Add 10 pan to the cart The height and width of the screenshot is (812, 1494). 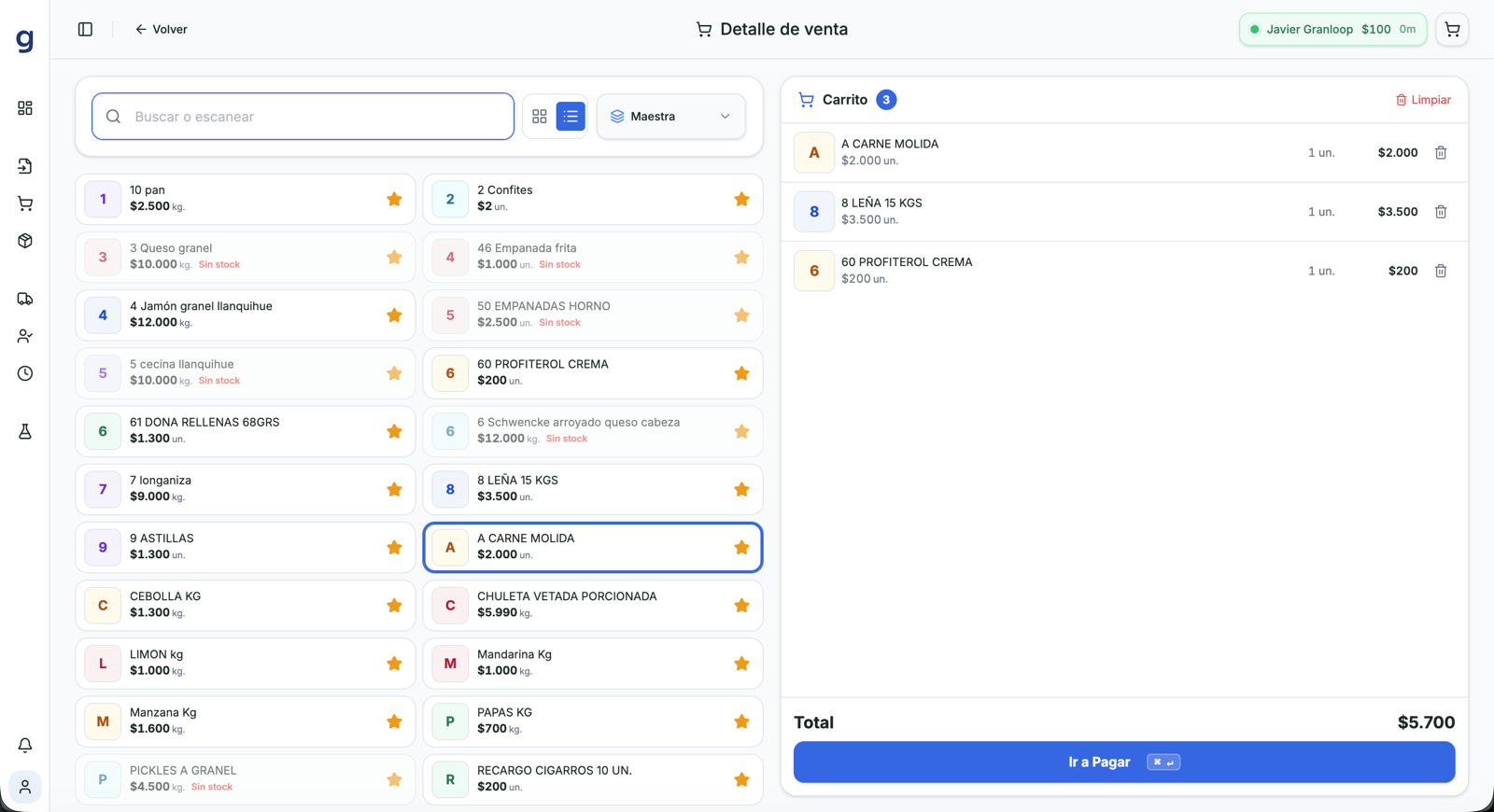pos(246,199)
